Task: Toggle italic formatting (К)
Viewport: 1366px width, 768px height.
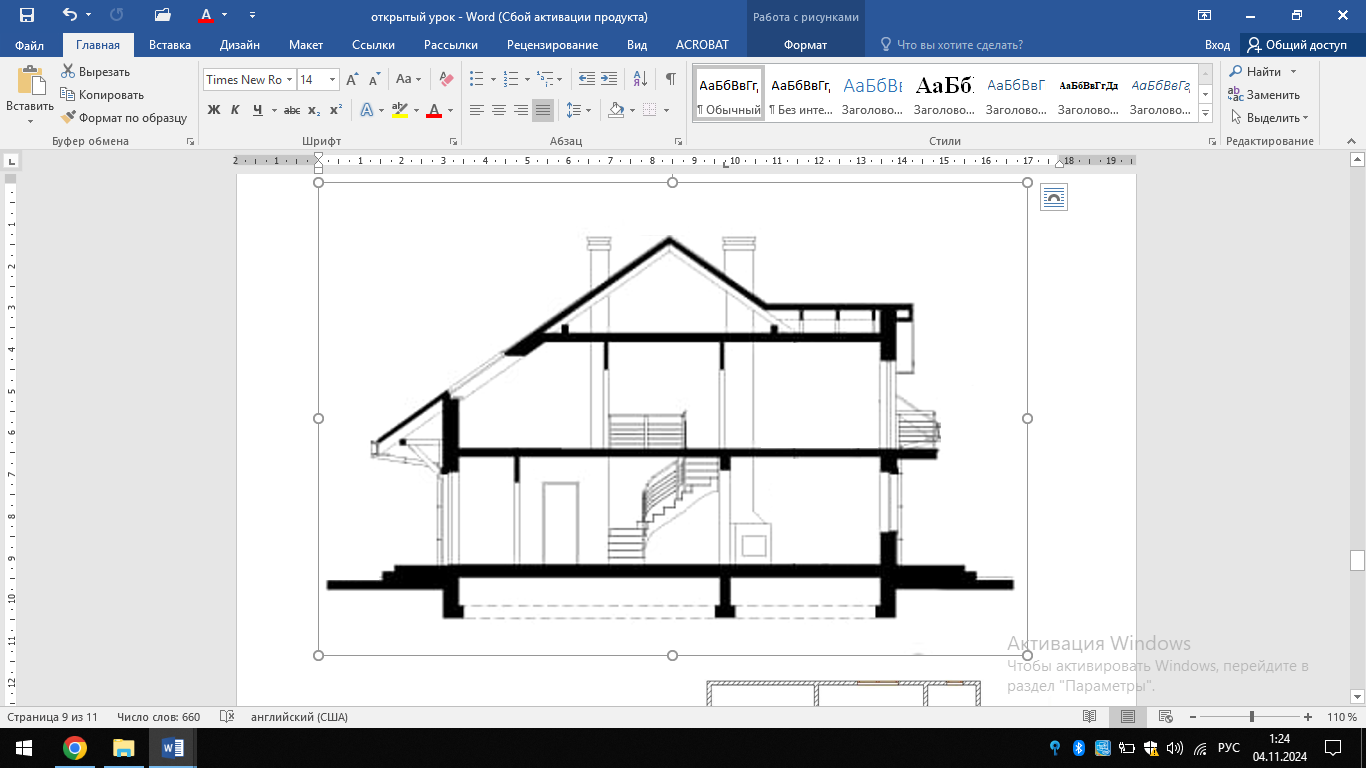Action: pos(235,110)
